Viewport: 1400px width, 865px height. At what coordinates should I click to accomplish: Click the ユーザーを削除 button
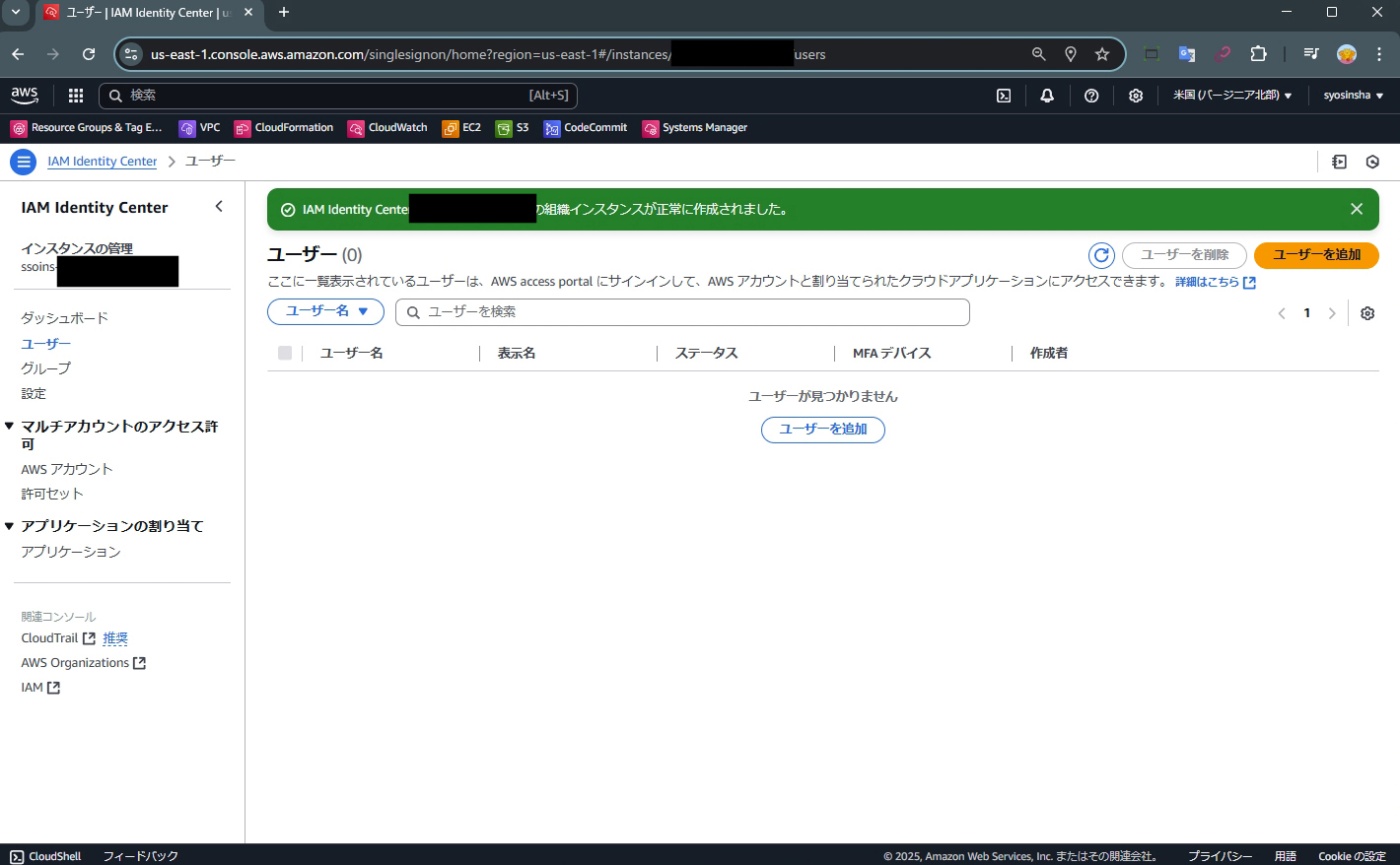(x=1184, y=255)
